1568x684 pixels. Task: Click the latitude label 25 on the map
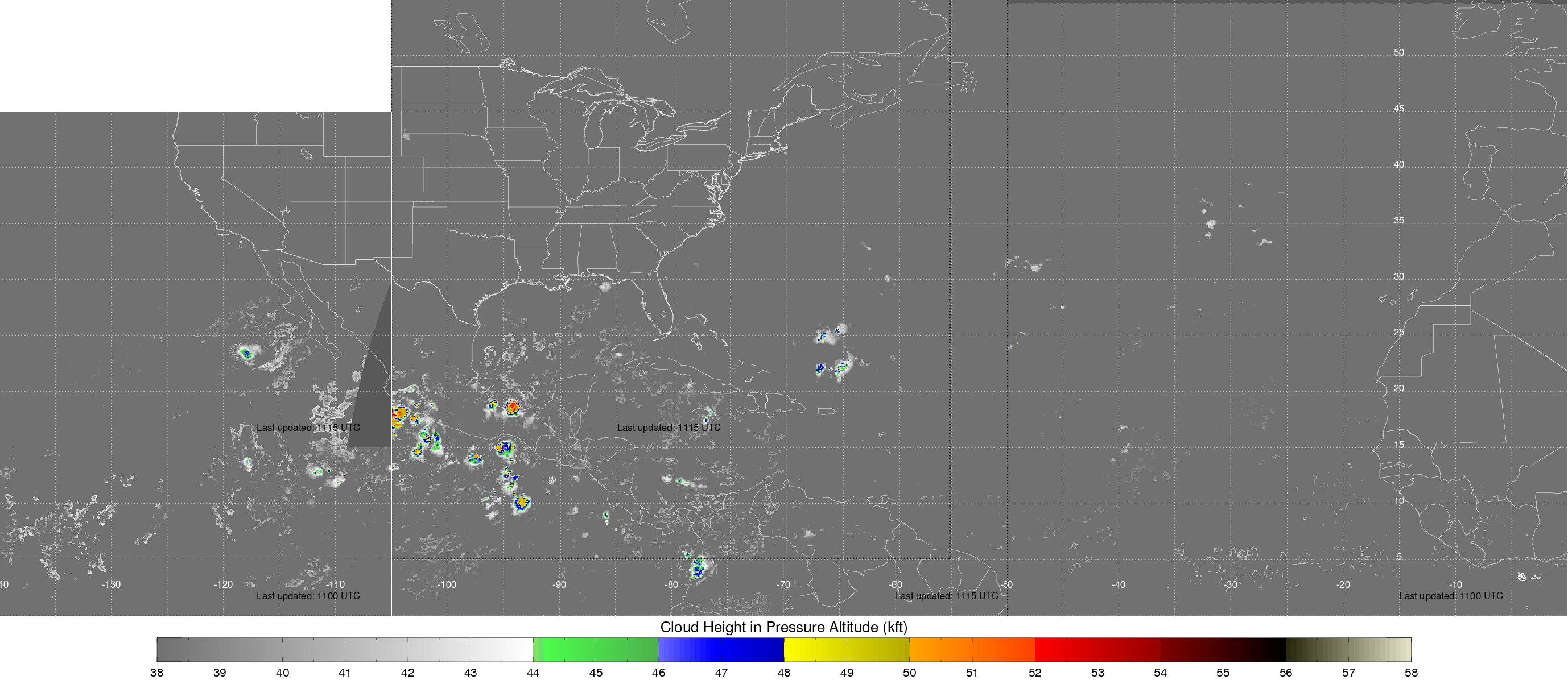[1399, 332]
